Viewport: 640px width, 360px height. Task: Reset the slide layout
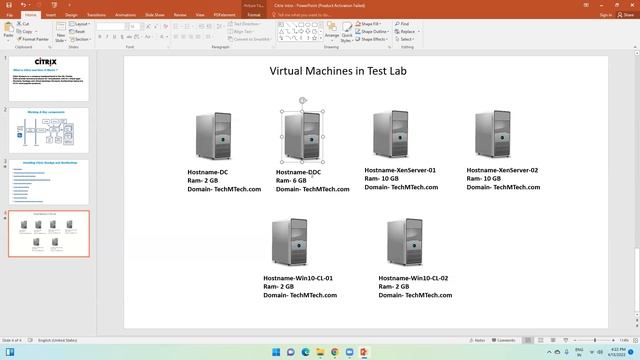click(77, 31)
